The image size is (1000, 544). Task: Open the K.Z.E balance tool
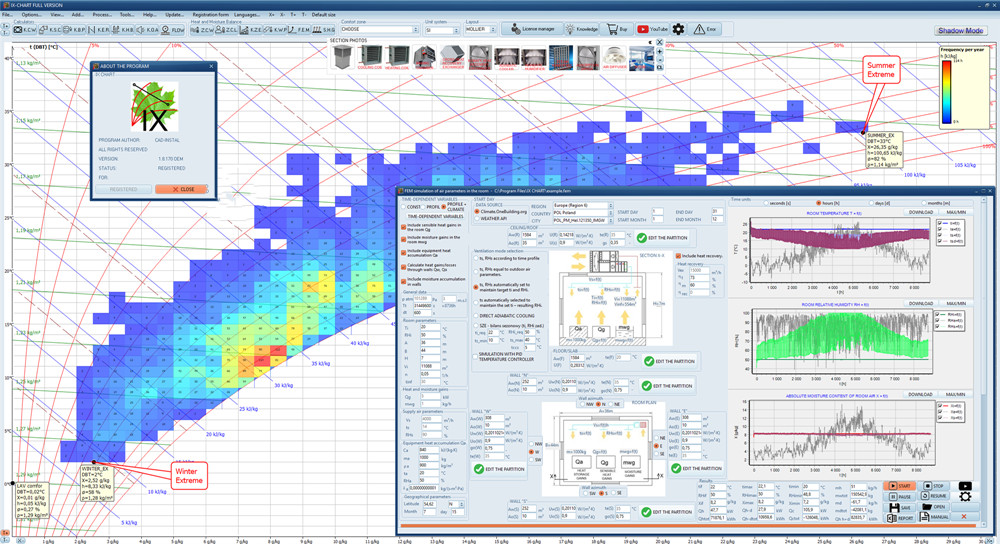click(251, 30)
